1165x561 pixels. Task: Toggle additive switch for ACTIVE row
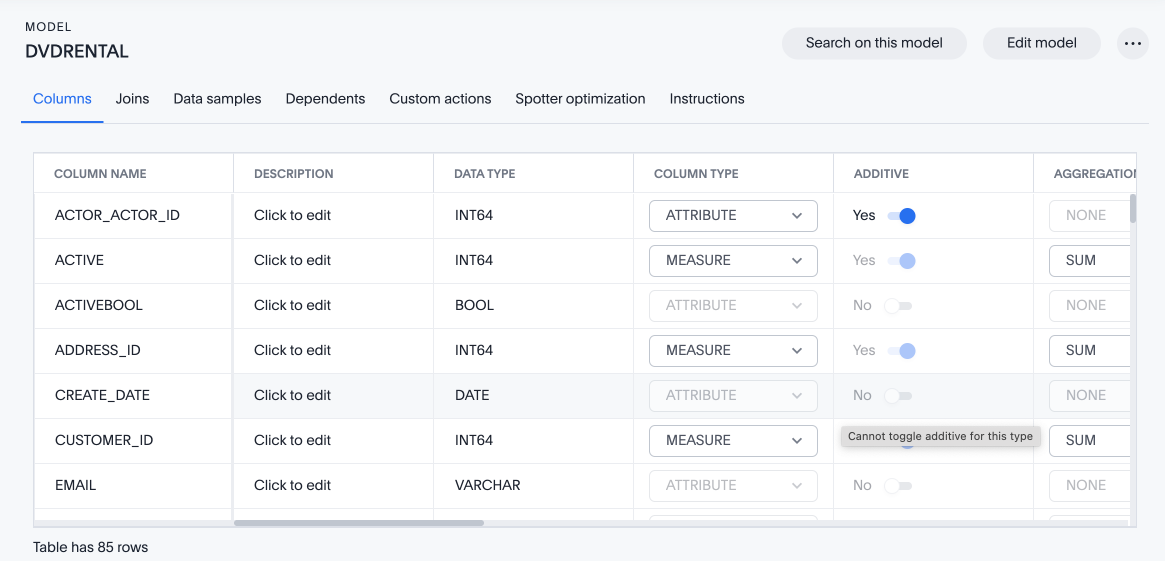pyautogui.click(x=901, y=261)
